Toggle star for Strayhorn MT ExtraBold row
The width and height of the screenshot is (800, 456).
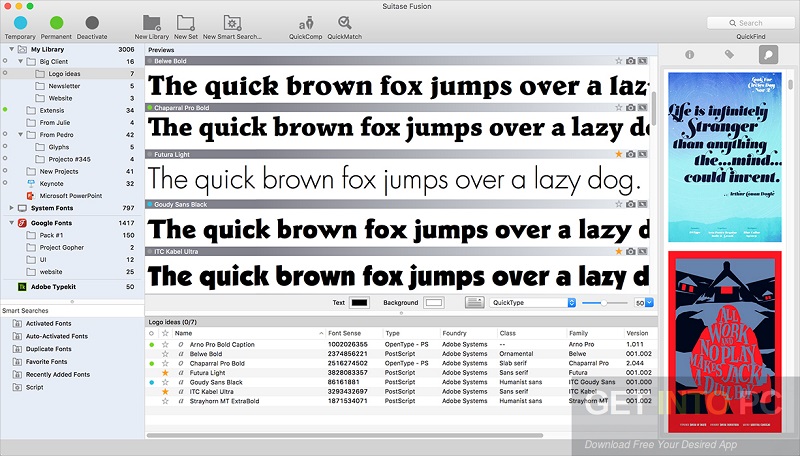click(165, 401)
